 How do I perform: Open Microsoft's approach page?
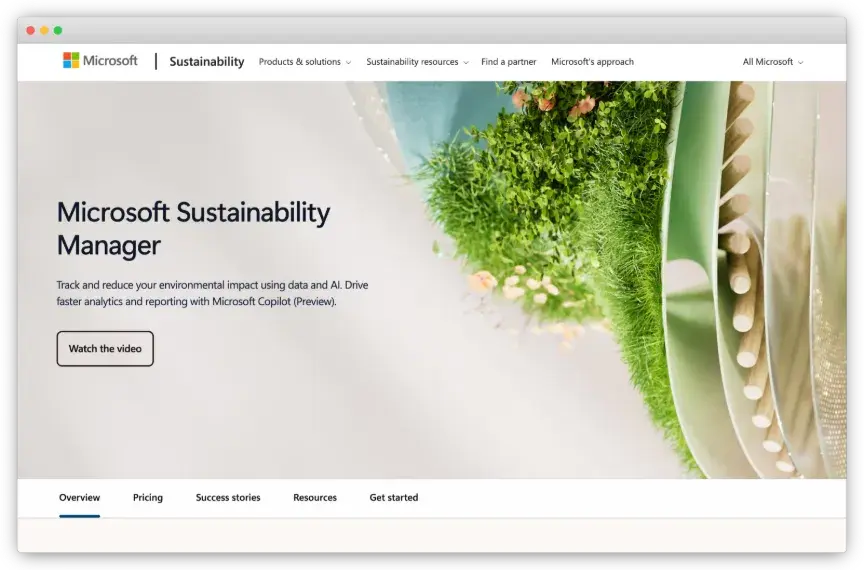click(x=592, y=62)
